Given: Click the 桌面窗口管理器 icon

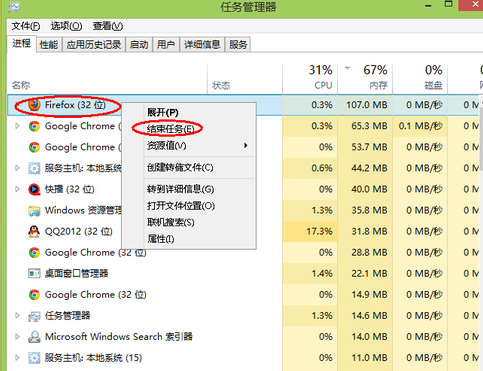Looking at the screenshot, I should coord(34,274).
